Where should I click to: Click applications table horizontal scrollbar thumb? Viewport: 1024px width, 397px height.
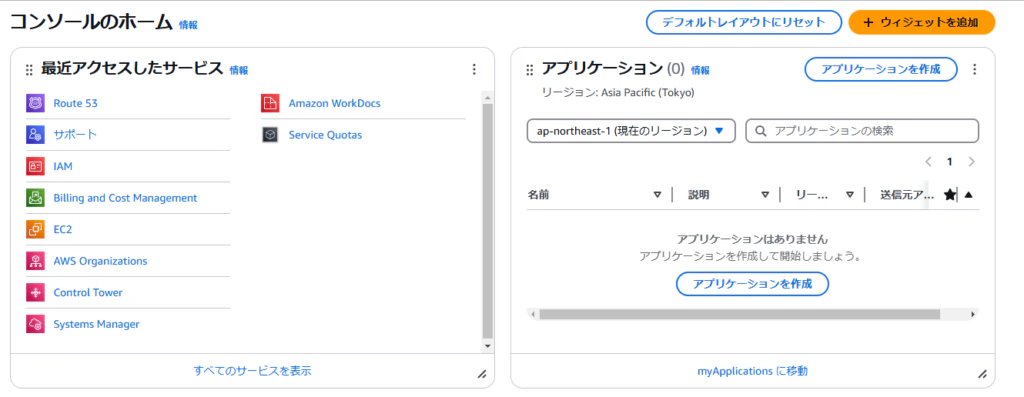point(739,314)
